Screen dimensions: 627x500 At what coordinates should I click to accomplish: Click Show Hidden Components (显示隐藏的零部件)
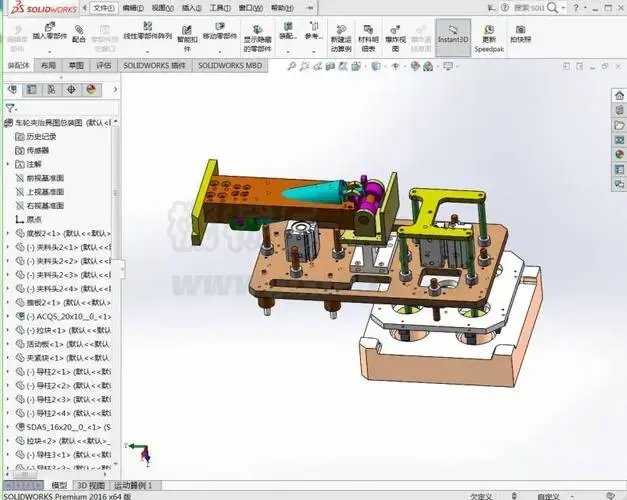pos(258,39)
